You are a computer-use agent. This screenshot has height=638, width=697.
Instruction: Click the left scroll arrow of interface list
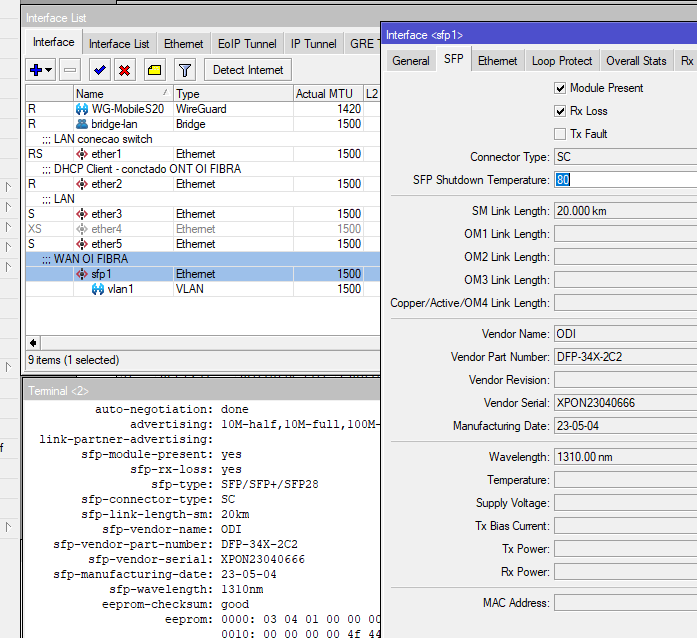[x=33, y=343]
